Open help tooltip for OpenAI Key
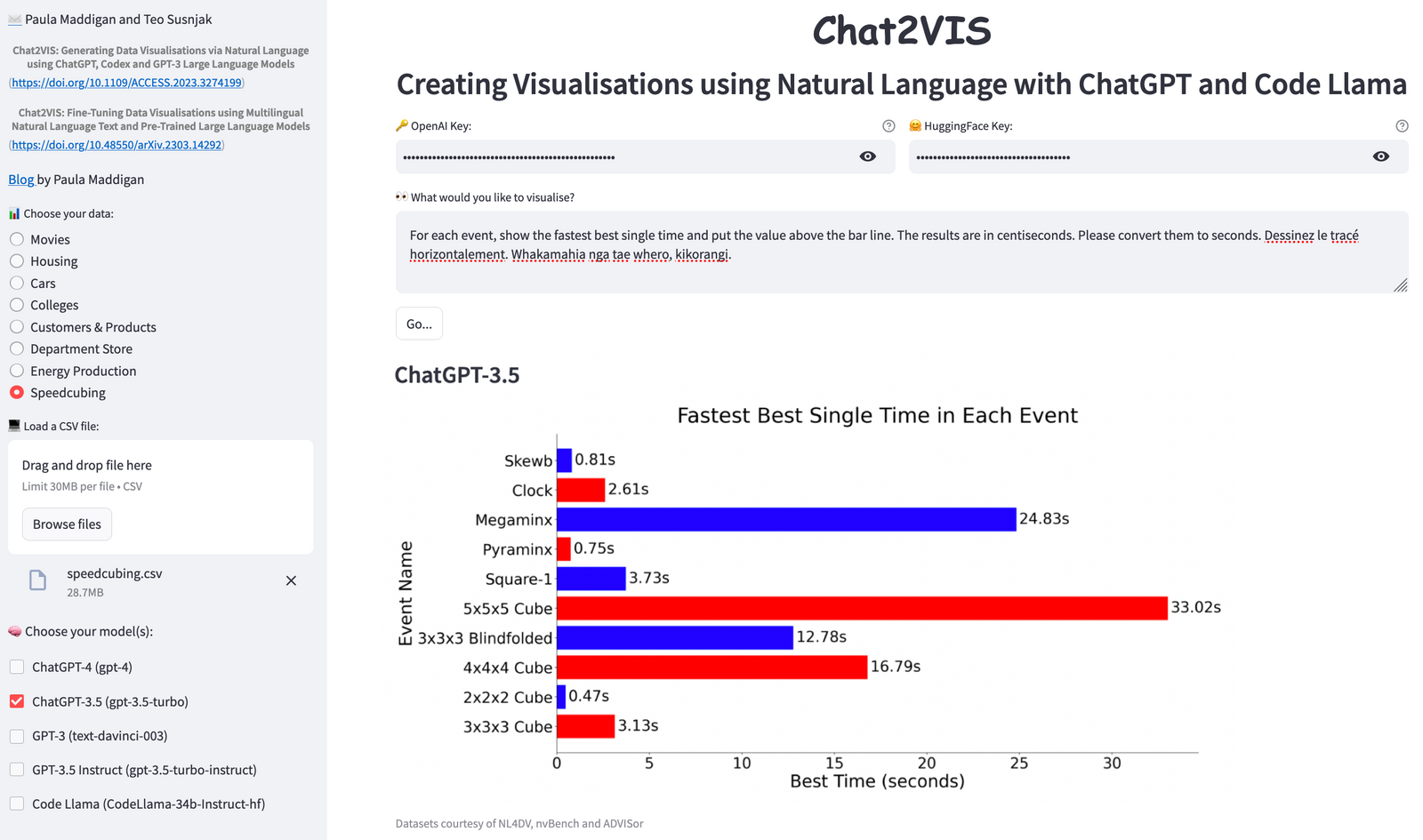The height and width of the screenshot is (840, 1423). (888, 126)
